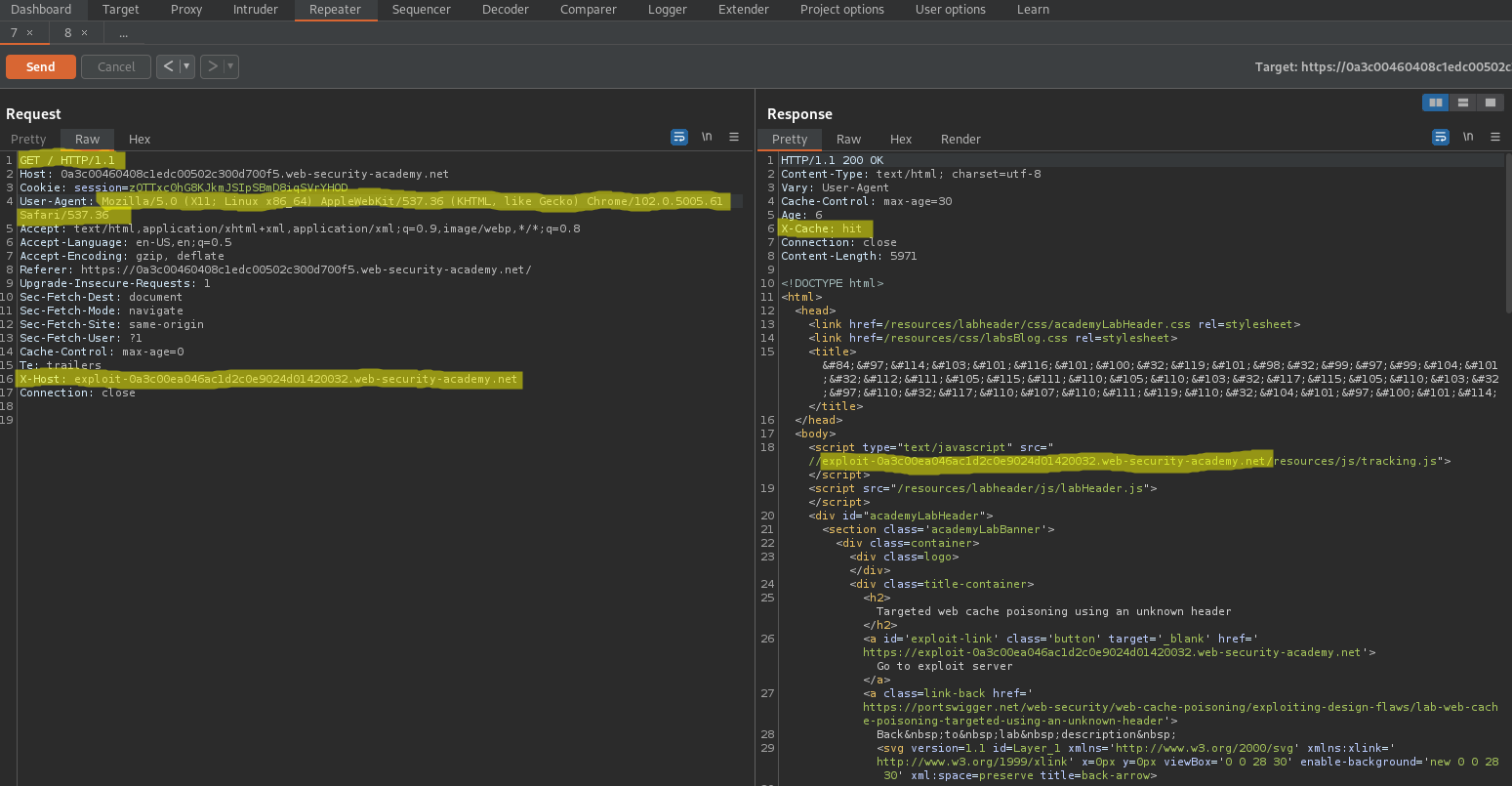This screenshot has height=786, width=1512.
Task: Switch Request view to Hex
Action: coord(140,140)
